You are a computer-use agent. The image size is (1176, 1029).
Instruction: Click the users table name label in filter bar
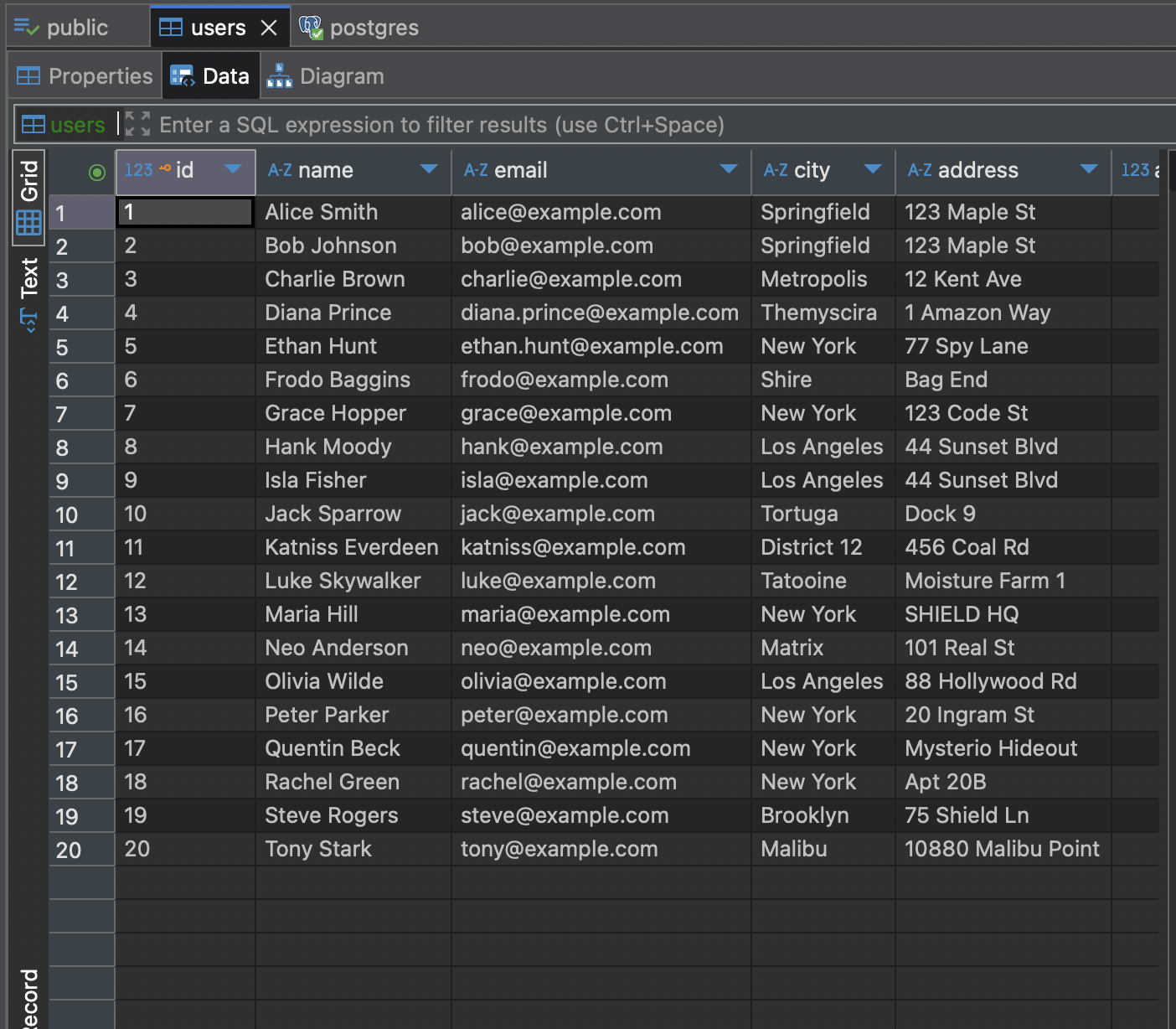[78, 125]
